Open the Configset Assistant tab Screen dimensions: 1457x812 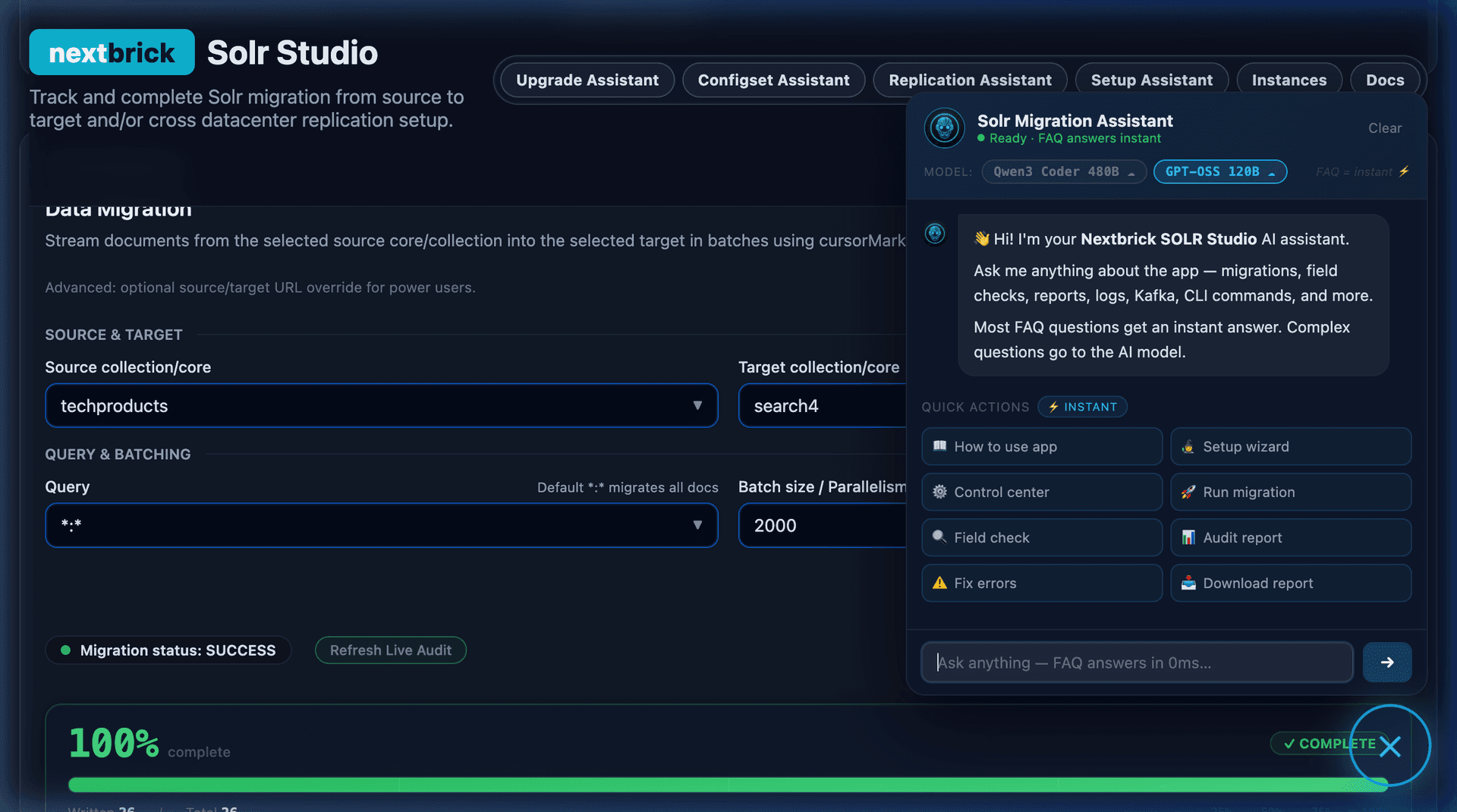773,80
